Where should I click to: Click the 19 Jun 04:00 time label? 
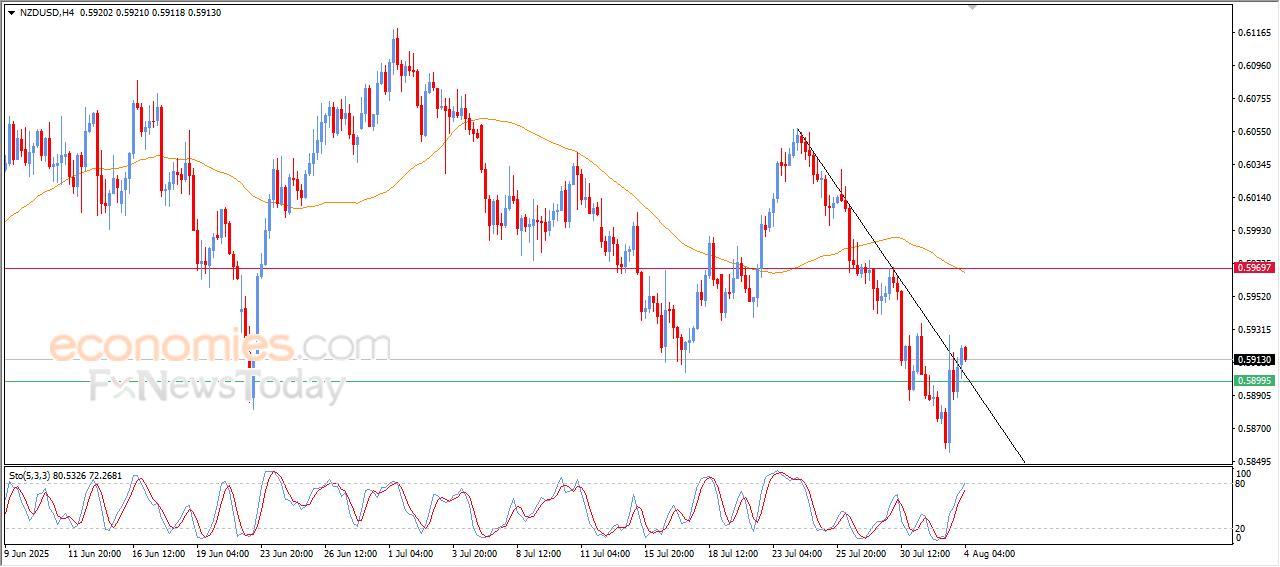pyautogui.click(x=221, y=552)
